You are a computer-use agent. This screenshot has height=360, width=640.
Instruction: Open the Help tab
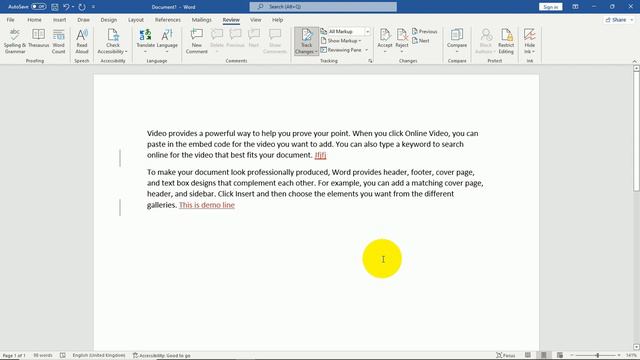pos(278,20)
